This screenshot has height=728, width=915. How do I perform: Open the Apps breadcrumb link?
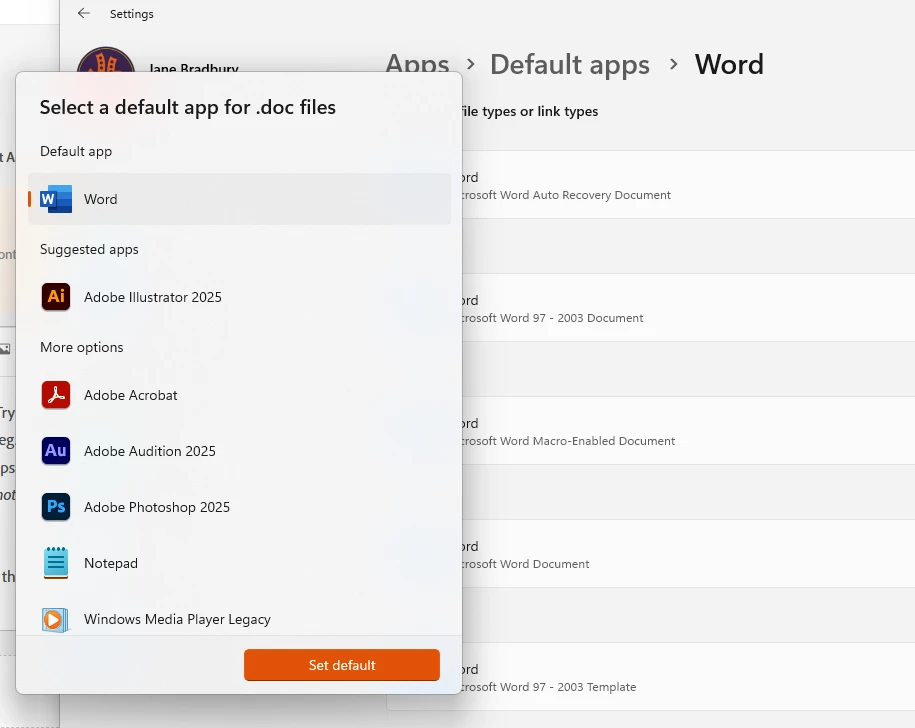coord(418,62)
